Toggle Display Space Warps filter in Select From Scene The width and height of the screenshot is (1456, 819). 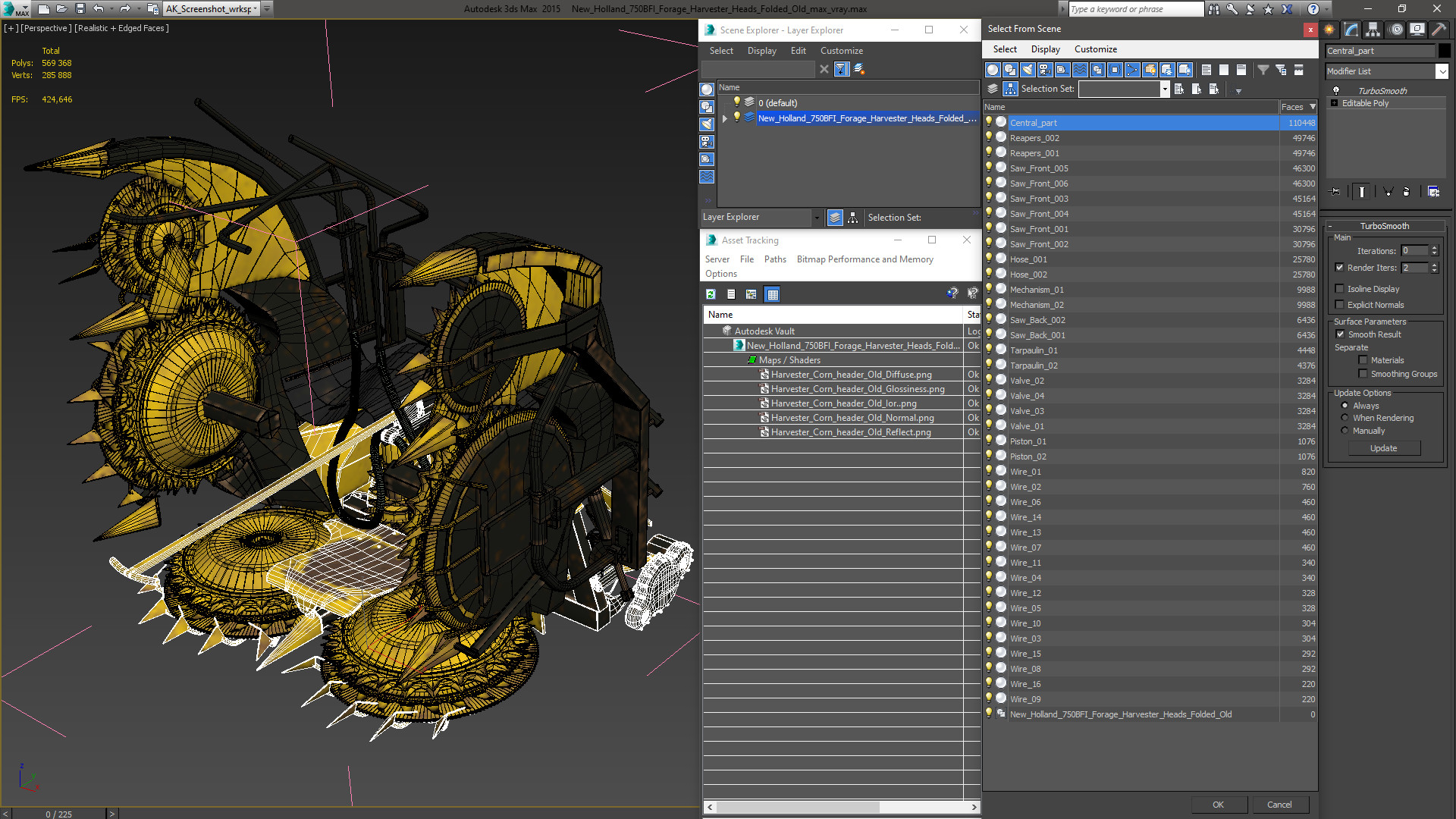point(1080,70)
